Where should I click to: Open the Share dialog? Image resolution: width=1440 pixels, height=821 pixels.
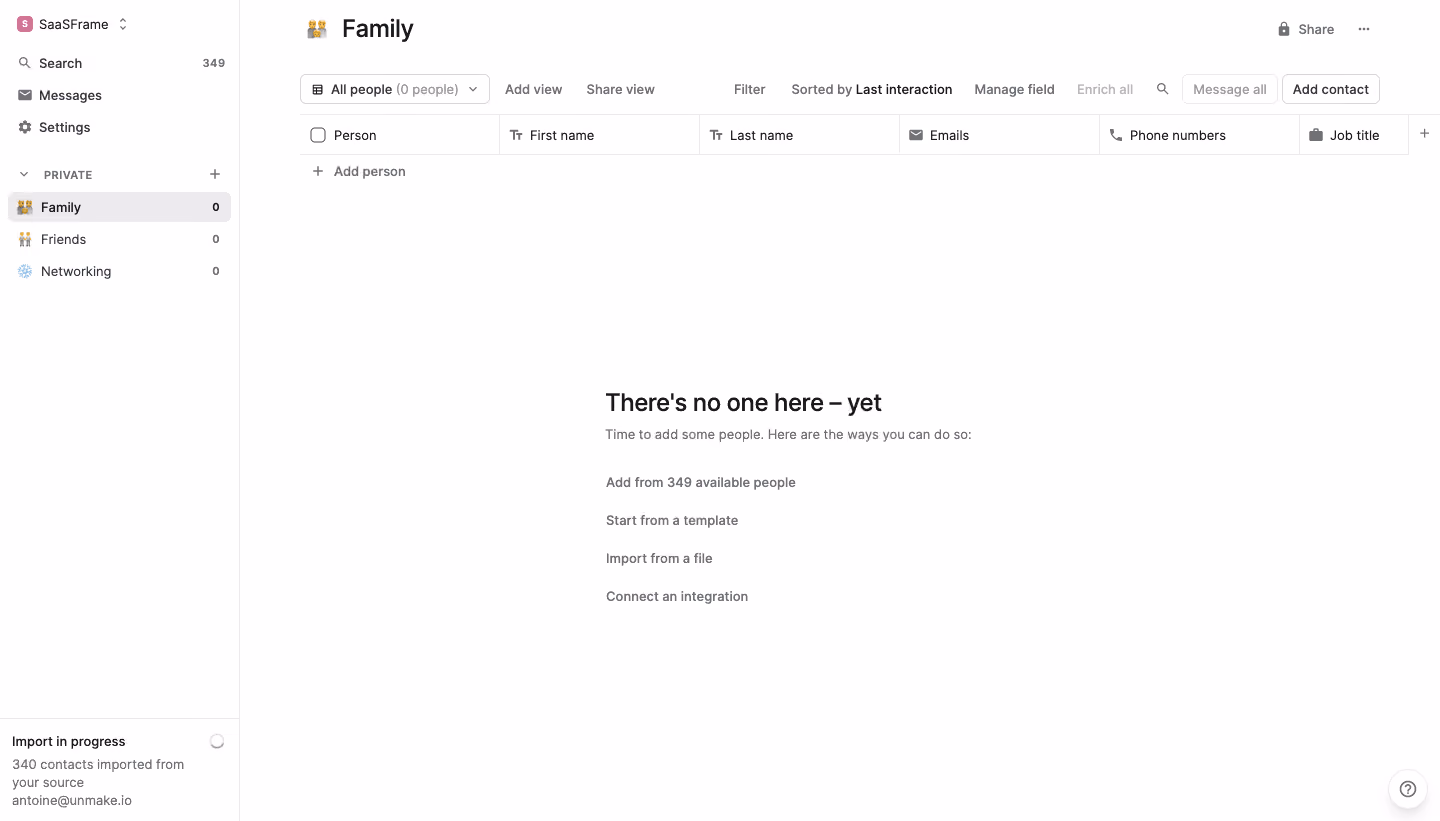tap(1305, 29)
